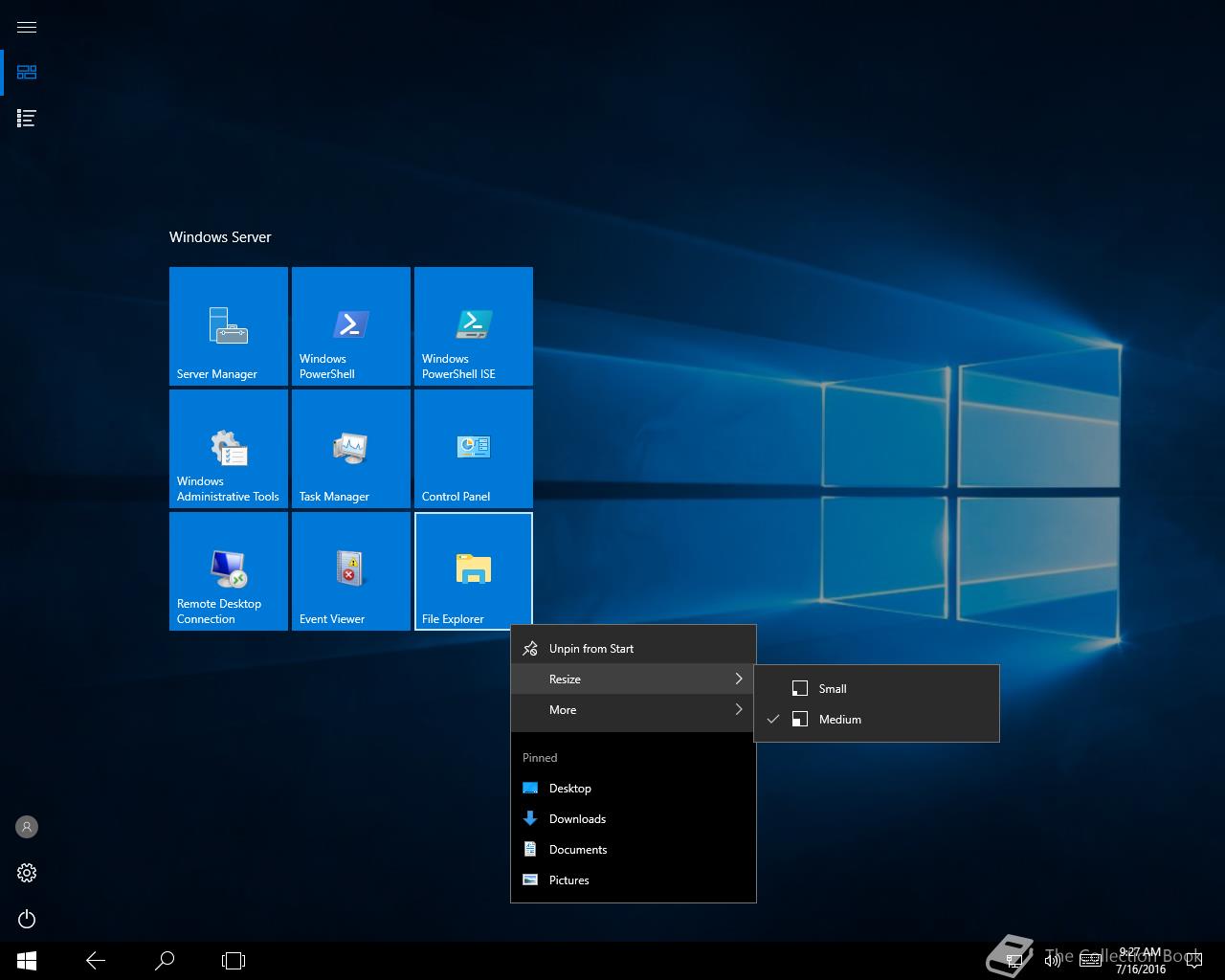Open pinned Documents folder
This screenshot has height=980, width=1225.
pos(634,850)
